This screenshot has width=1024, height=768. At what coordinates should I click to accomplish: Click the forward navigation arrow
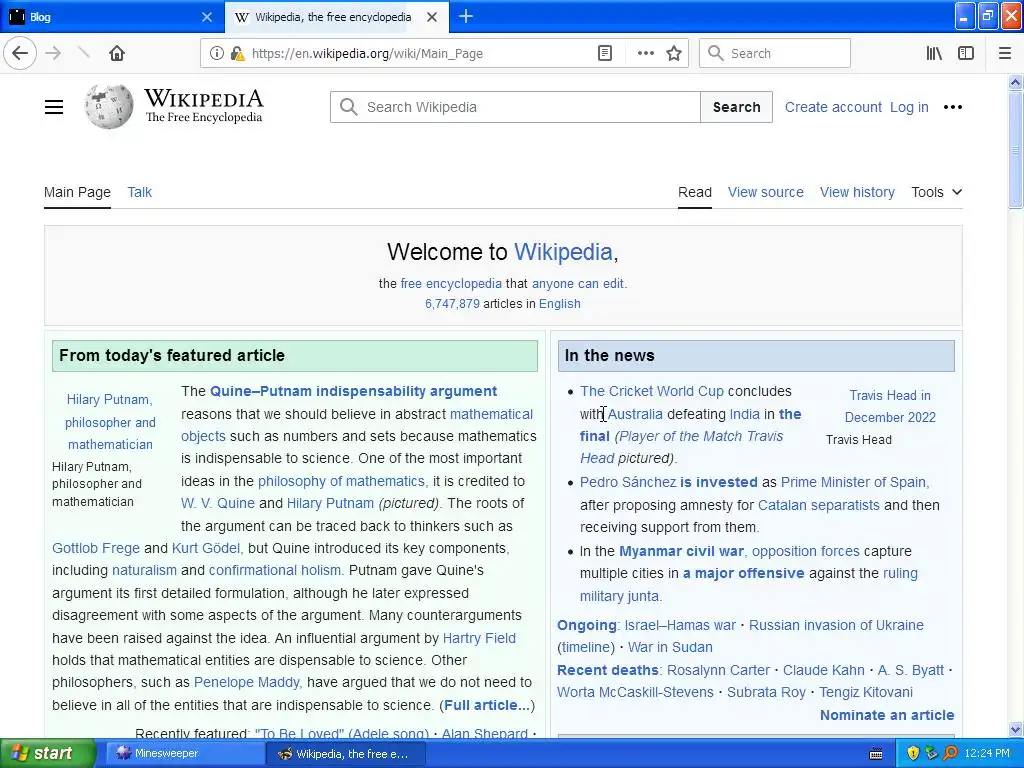[x=54, y=53]
